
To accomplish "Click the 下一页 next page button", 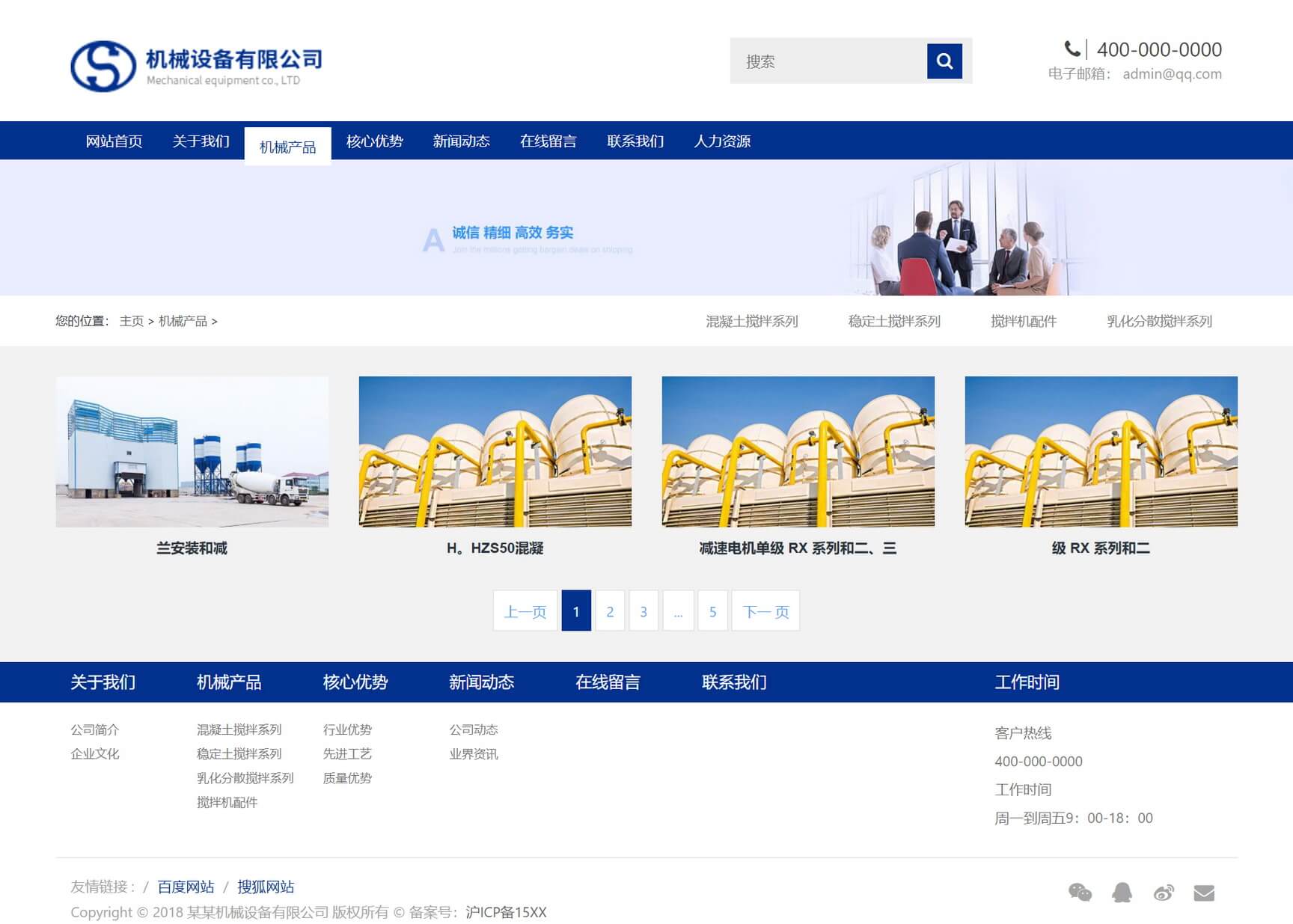I will coord(765,611).
